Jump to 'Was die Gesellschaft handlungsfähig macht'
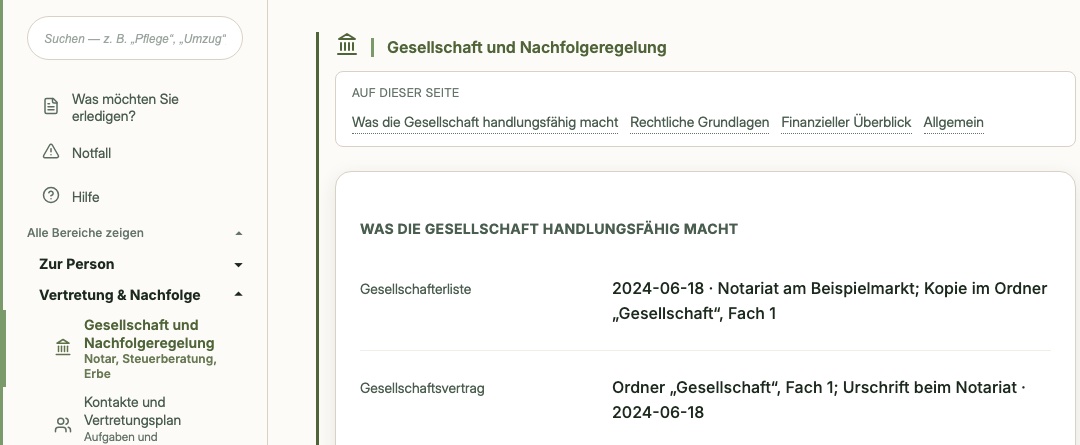The width and height of the screenshot is (1080, 445). [485, 123]
